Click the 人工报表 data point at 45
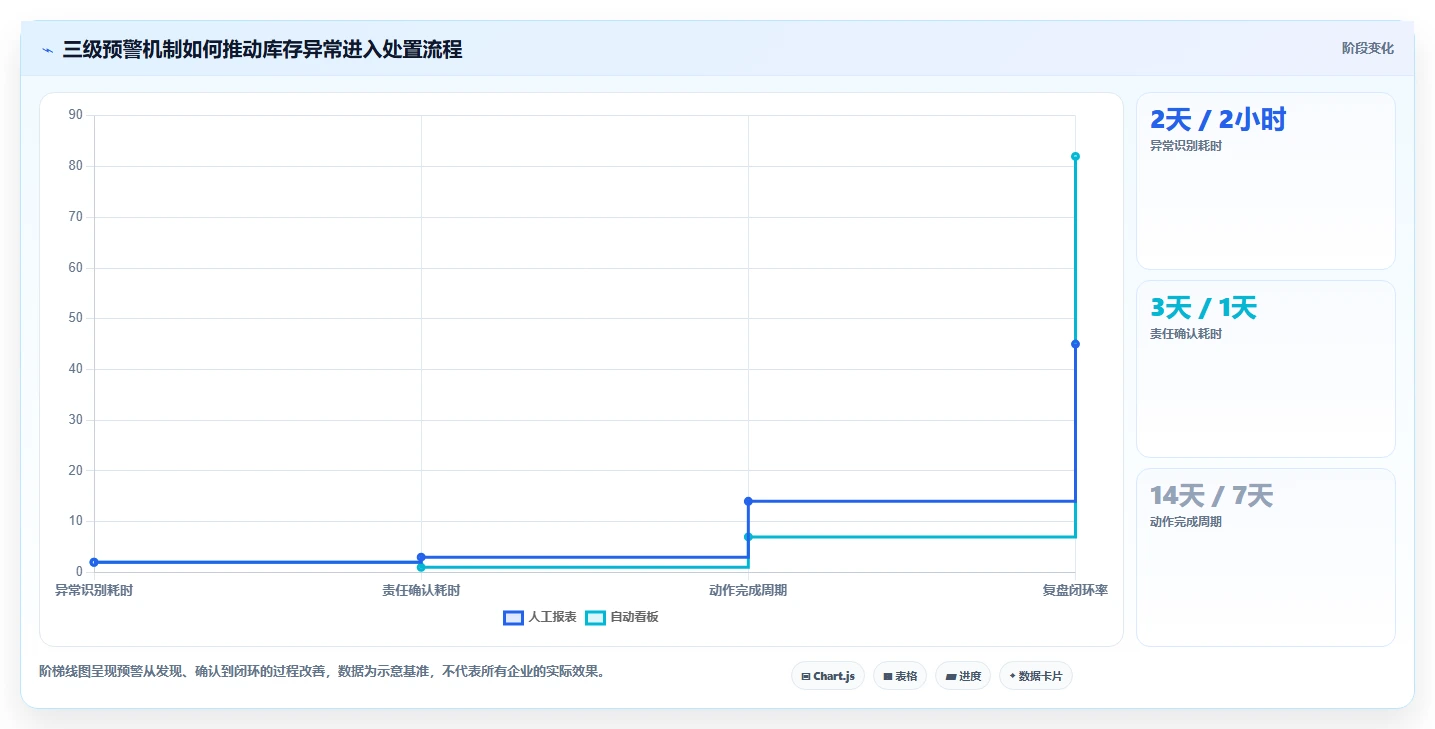The image size is (1435, 729). [x=1075, y=344]
